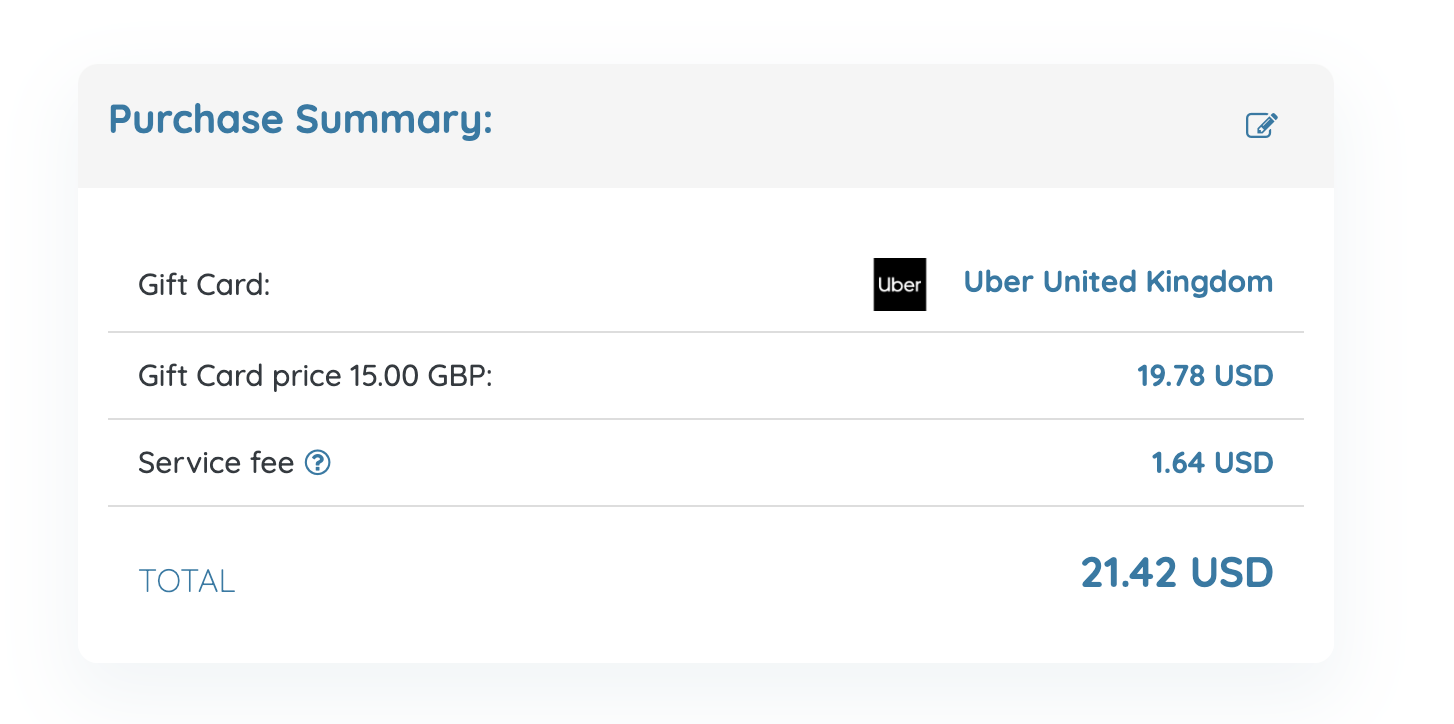Select the Gift Card: label

[x=205, y=285]
